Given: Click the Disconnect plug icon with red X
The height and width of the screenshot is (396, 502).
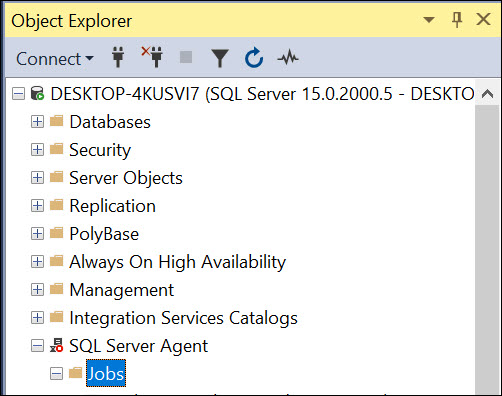Looking at the screenshot, I should (152, 57).
